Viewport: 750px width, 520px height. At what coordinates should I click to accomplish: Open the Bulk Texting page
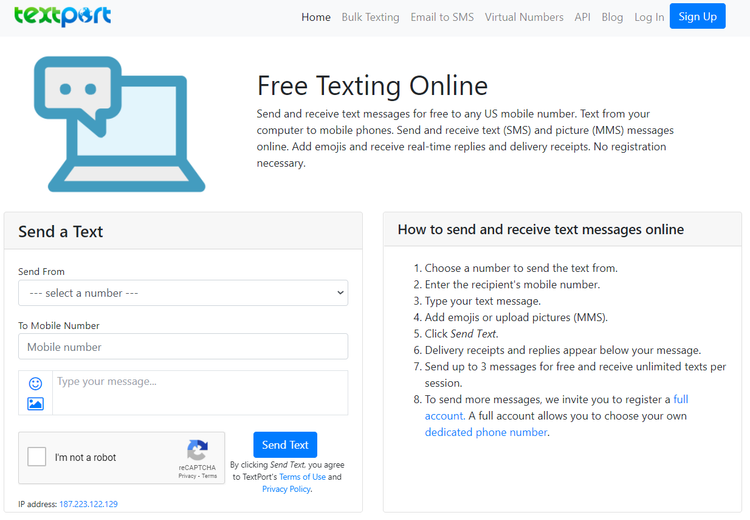(x=370, y=17)
